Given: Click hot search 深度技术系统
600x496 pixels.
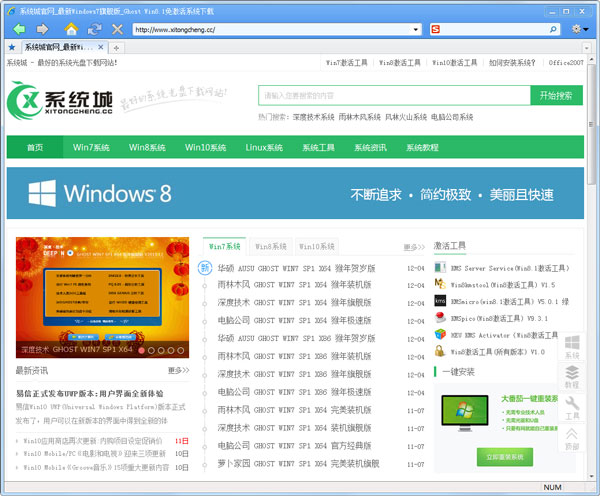Looking at the screenshot, I should [x=313, y=117].
